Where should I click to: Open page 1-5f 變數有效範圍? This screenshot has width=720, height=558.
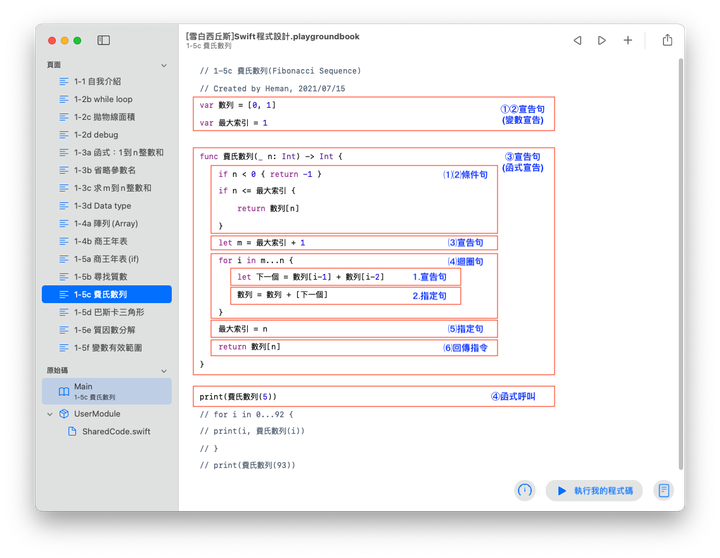[x=107, y=348]
